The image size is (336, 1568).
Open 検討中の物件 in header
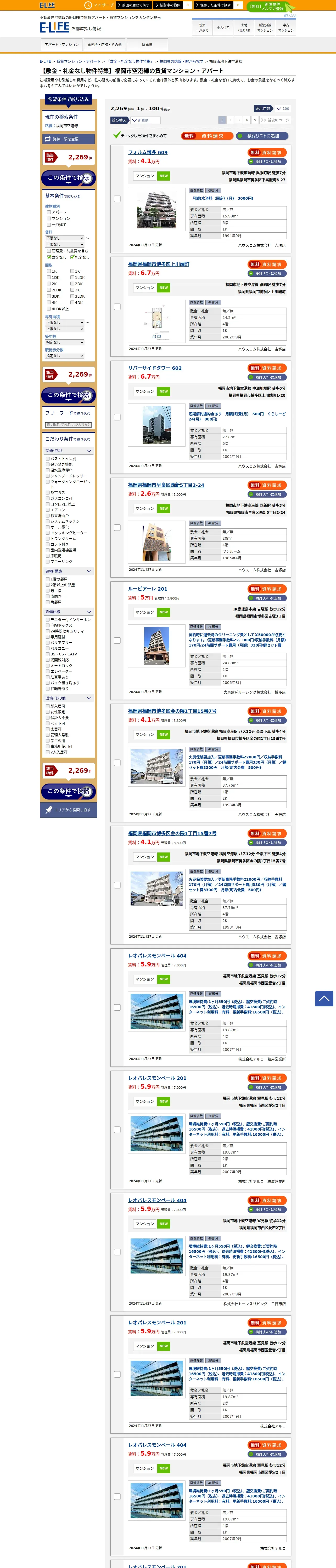[168, 5]
